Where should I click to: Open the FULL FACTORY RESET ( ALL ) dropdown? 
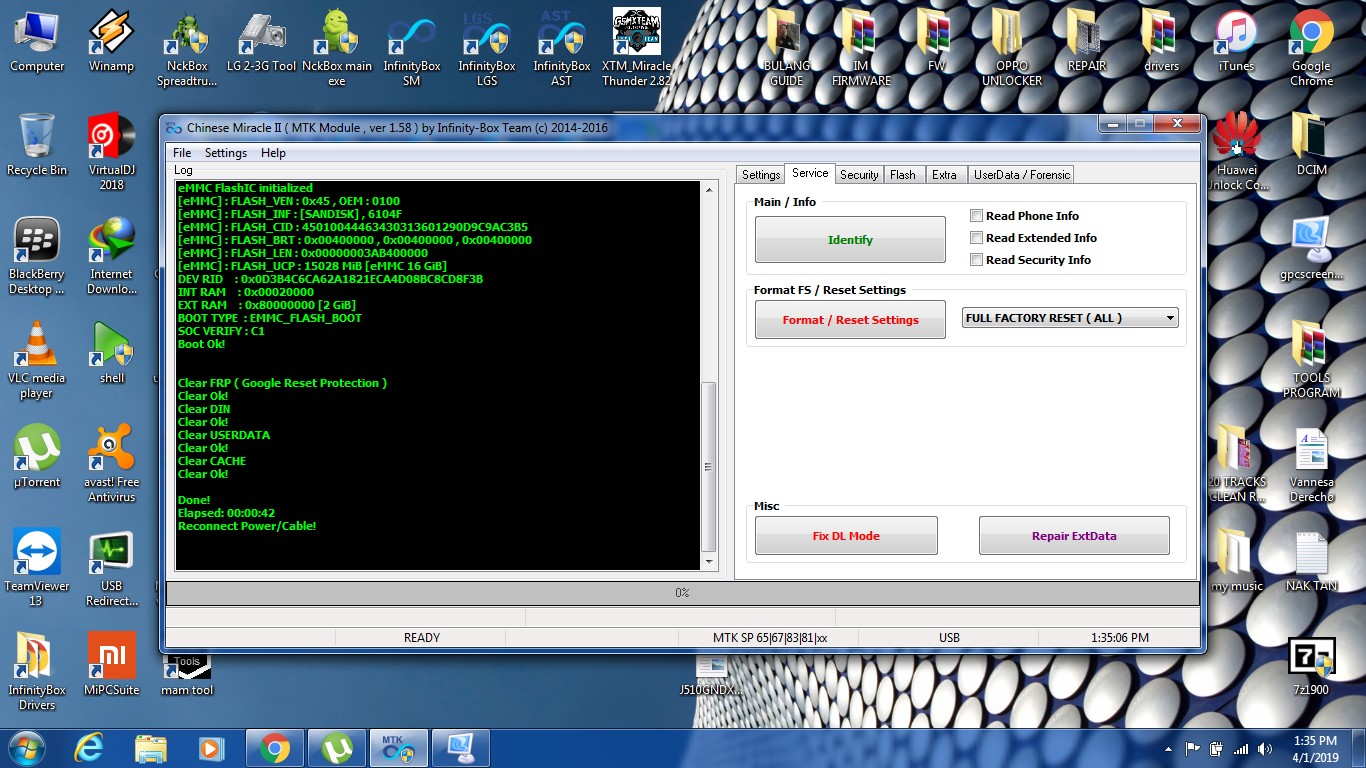point(1070,318)
